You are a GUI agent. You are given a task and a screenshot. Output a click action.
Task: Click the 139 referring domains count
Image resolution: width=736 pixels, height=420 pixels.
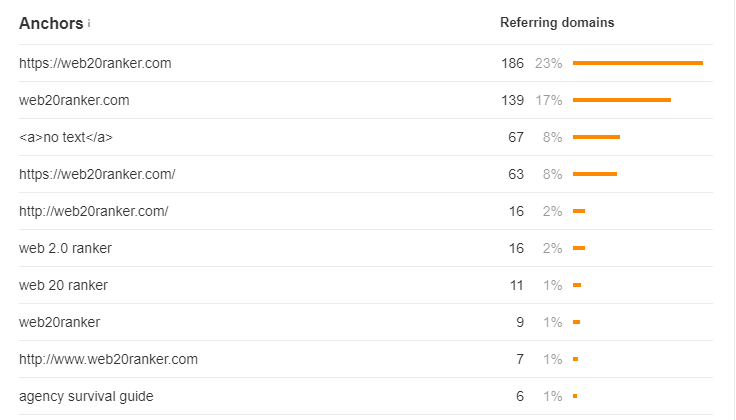[513, 100]
